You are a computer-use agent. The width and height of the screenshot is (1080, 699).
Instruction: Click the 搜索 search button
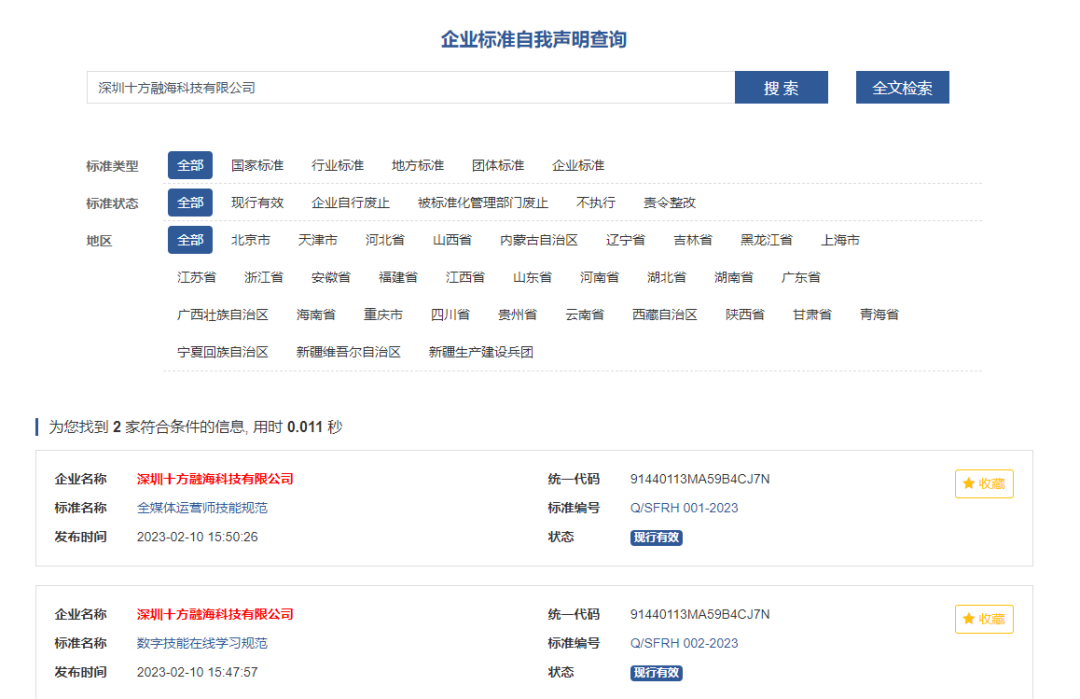[781, 87]
